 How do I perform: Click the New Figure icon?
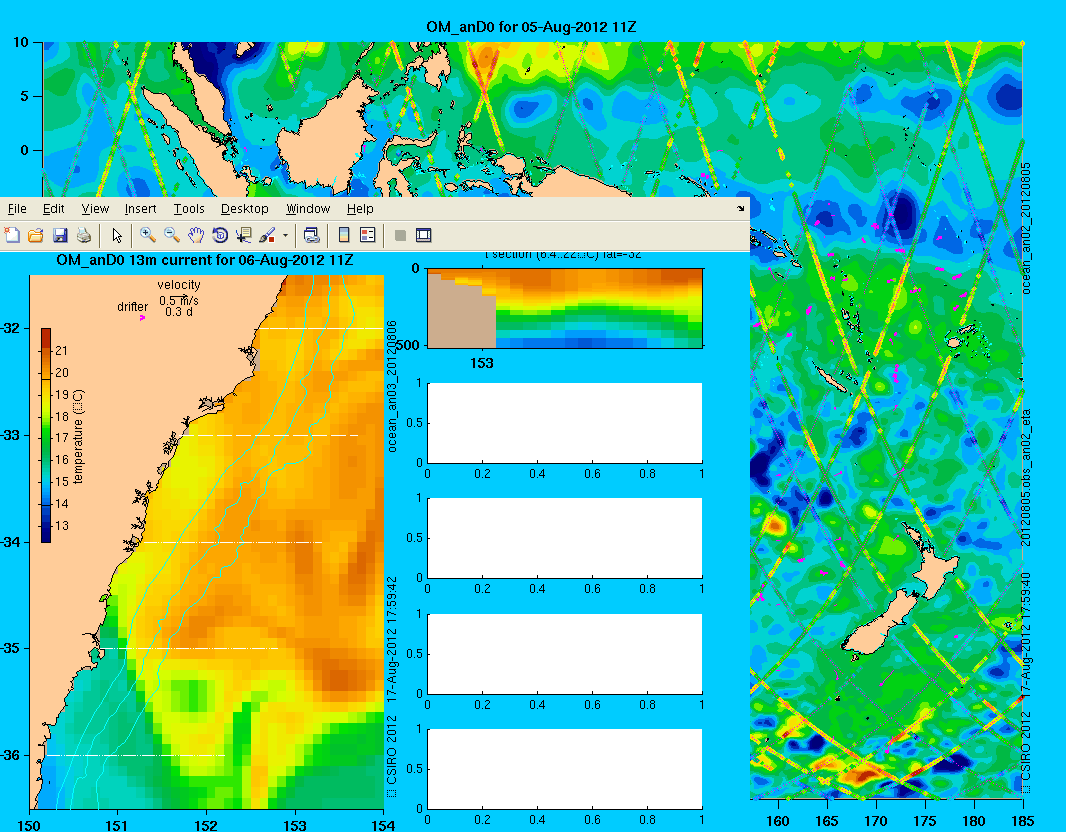tap(12, 235)
